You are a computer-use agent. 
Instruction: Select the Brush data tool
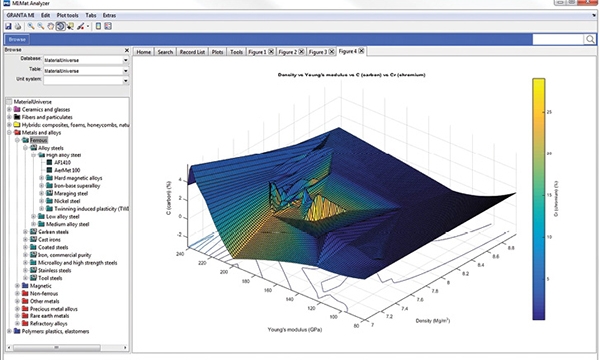click(x=81, y=26)
